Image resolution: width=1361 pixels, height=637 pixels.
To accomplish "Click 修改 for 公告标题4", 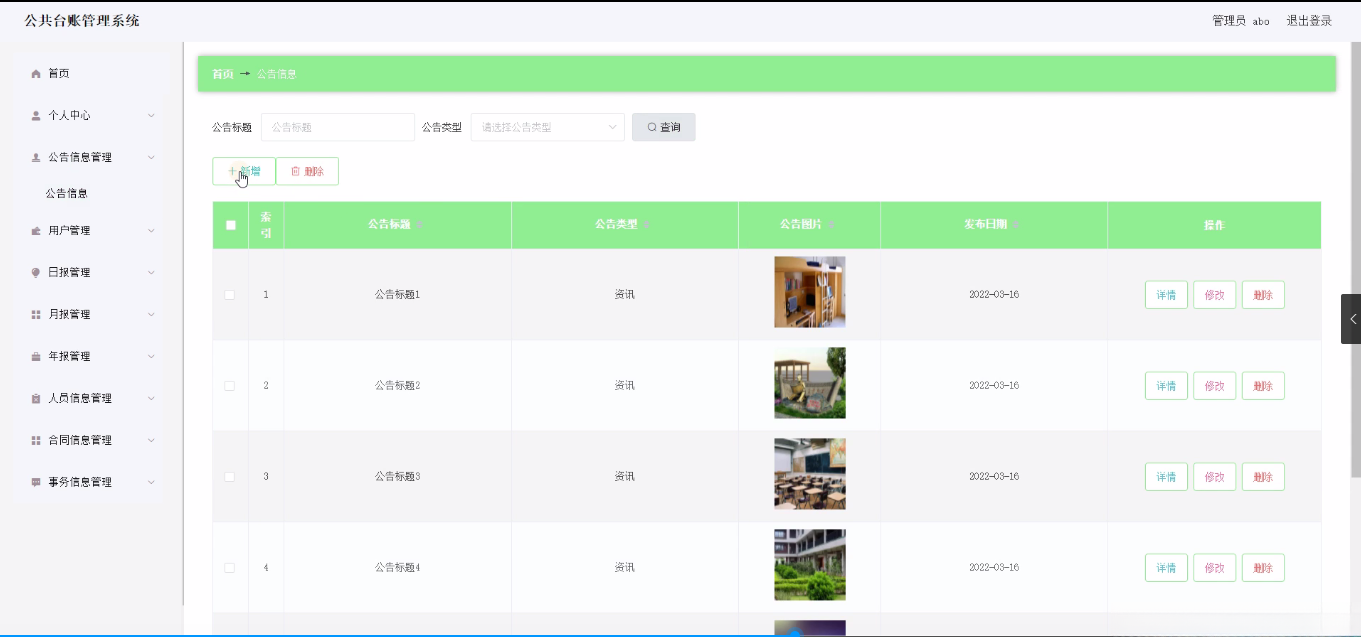I will [x=1215, y=568].
